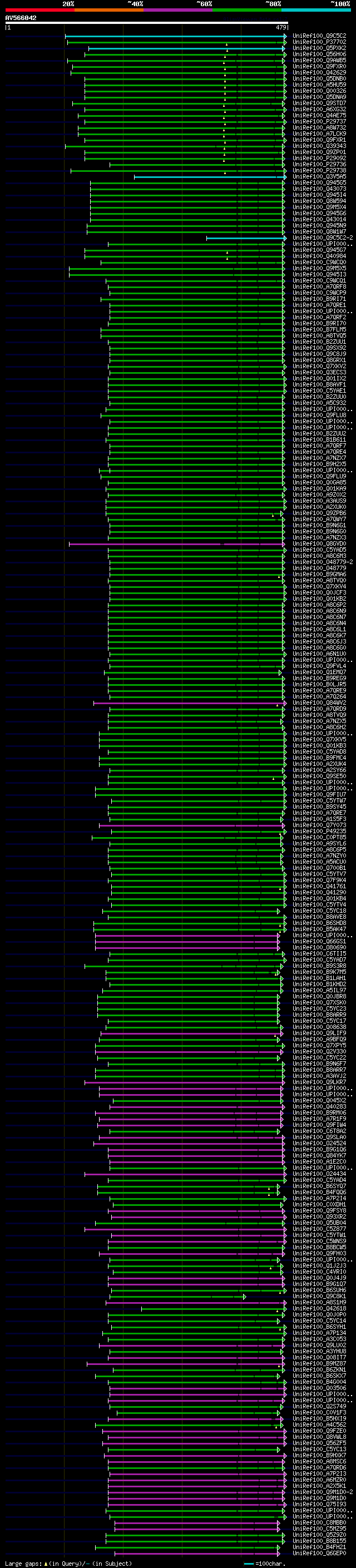This screenshot has height=1568, width=356.
Task: Click the cyan ~100% identity legend segment
Action: (x=316, y=10)
